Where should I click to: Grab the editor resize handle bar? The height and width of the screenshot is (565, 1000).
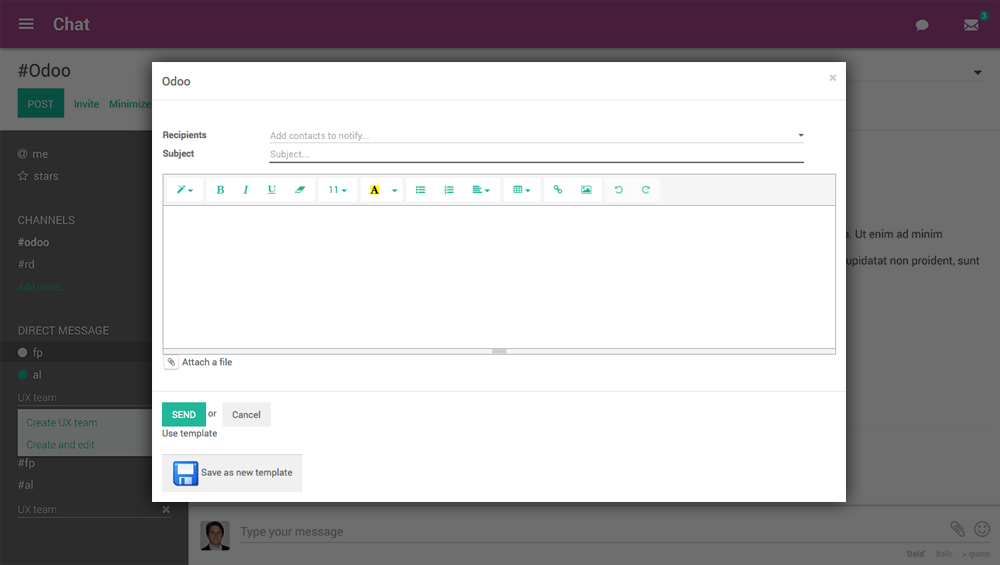pos(499,351)
